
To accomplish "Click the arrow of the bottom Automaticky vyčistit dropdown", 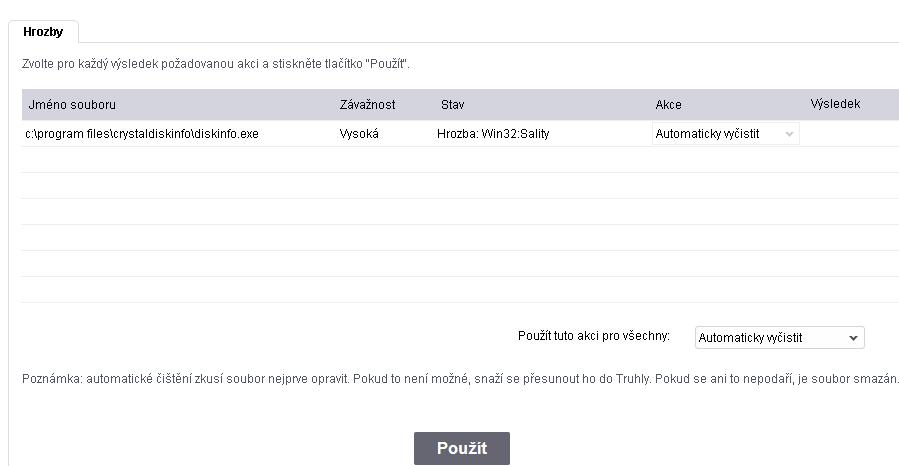I will coord(853,338).
